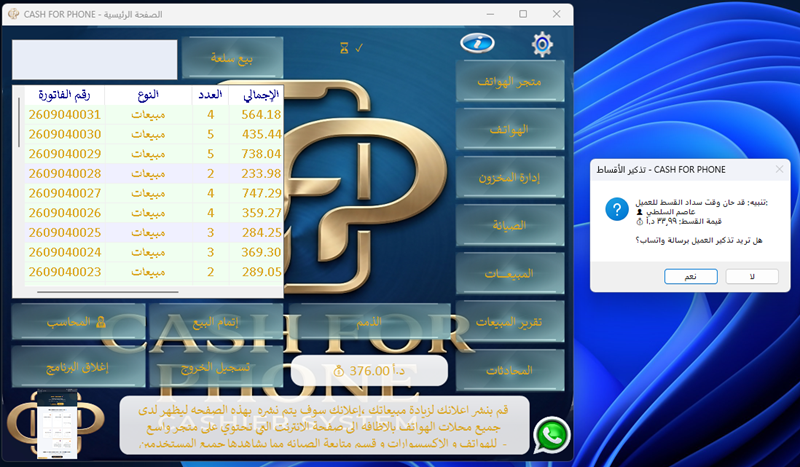Open متجر الهواتف phone store
The image size is (800, 467).
[510, 81]
